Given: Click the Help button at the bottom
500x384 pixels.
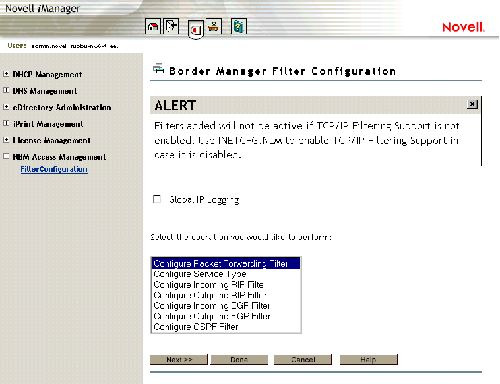Looking at the screenshot, I should (369, 359).
